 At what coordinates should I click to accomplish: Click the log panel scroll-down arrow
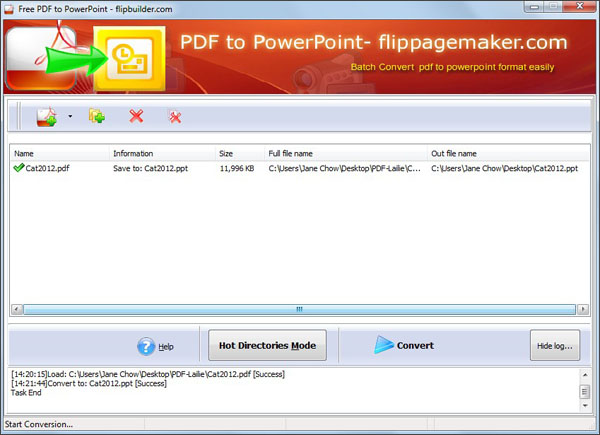(585, 405)
